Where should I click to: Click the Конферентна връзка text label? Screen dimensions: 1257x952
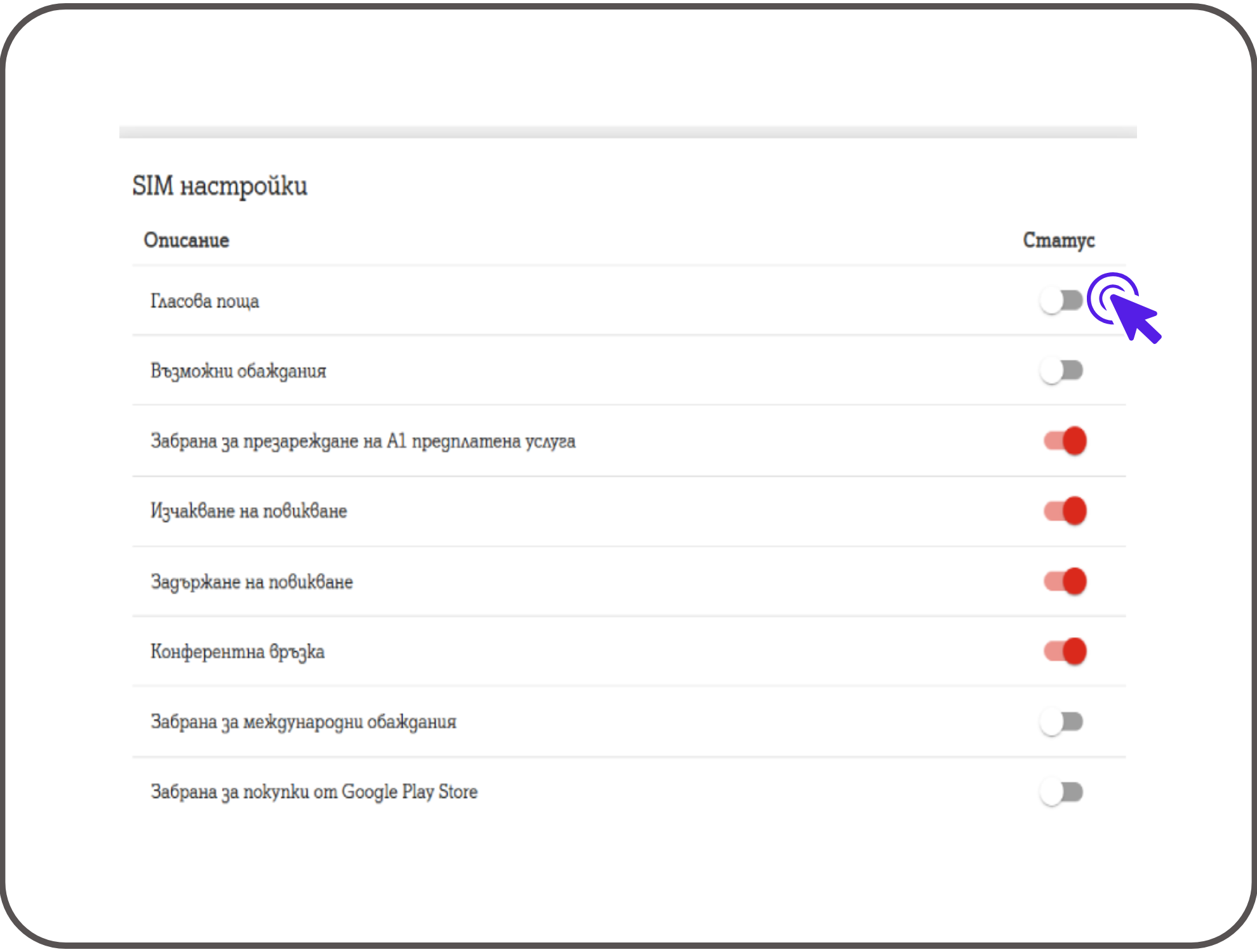coord(237,652)
